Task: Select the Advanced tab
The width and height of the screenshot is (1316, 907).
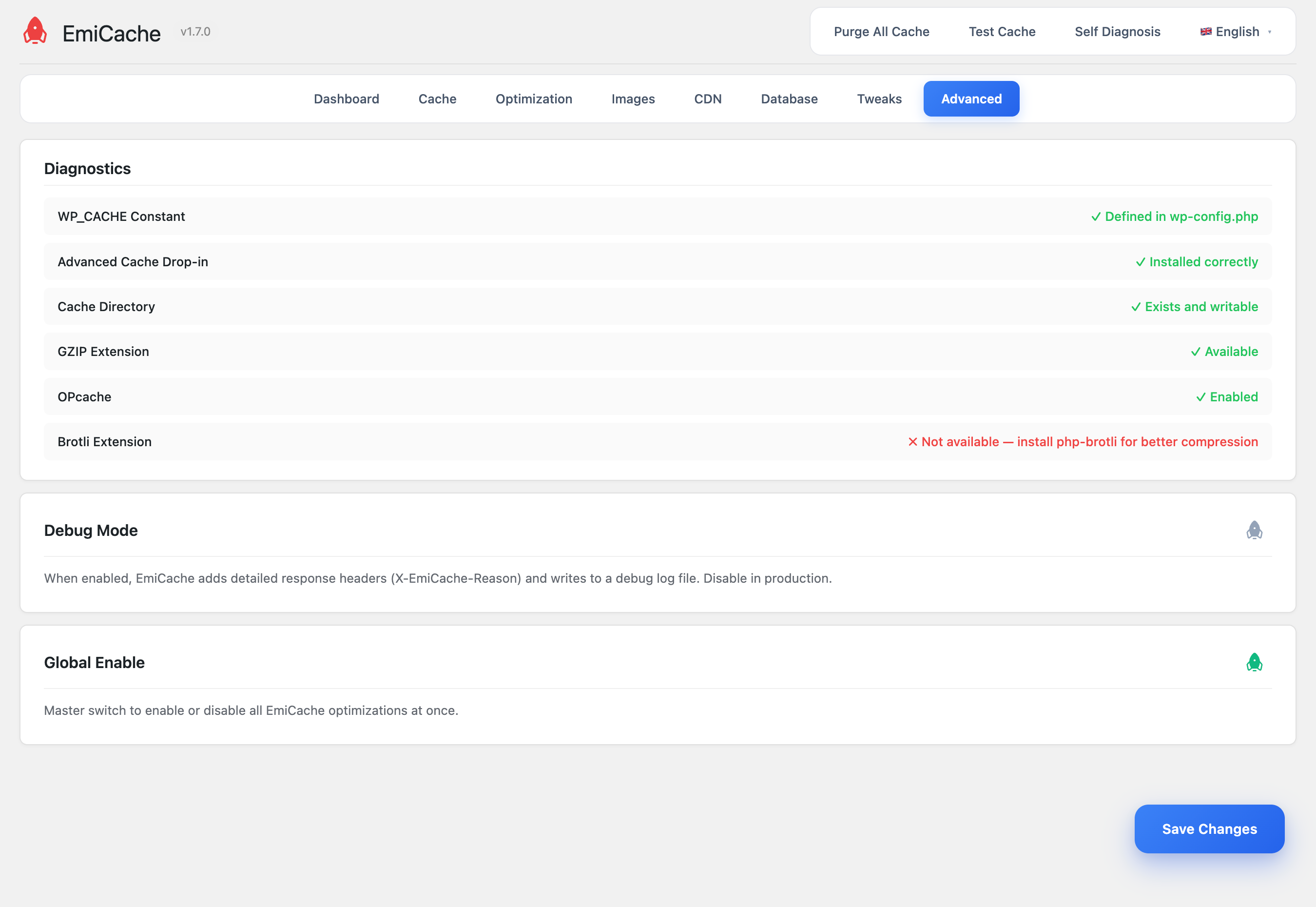Action: tap(971, 99)
